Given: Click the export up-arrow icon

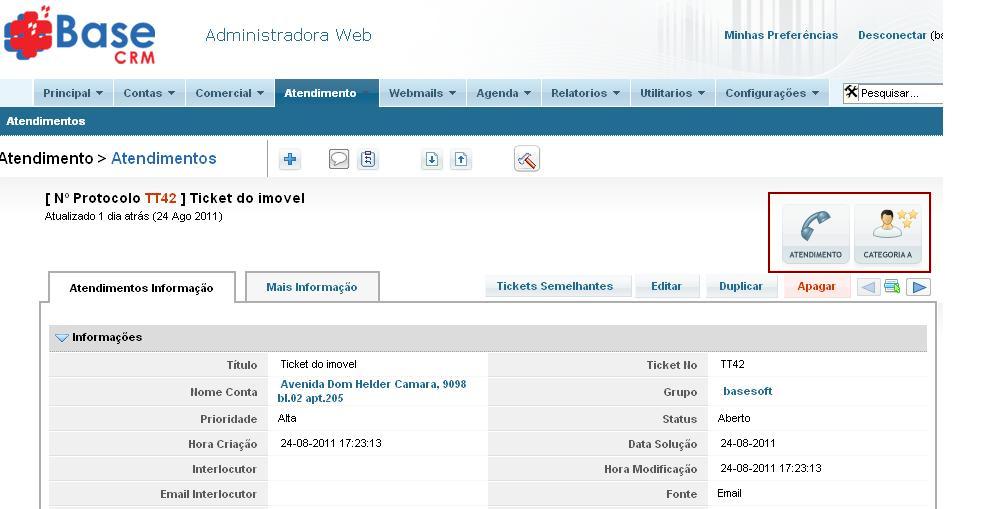Looking at the screenshot, I should [x=460, y=159].
